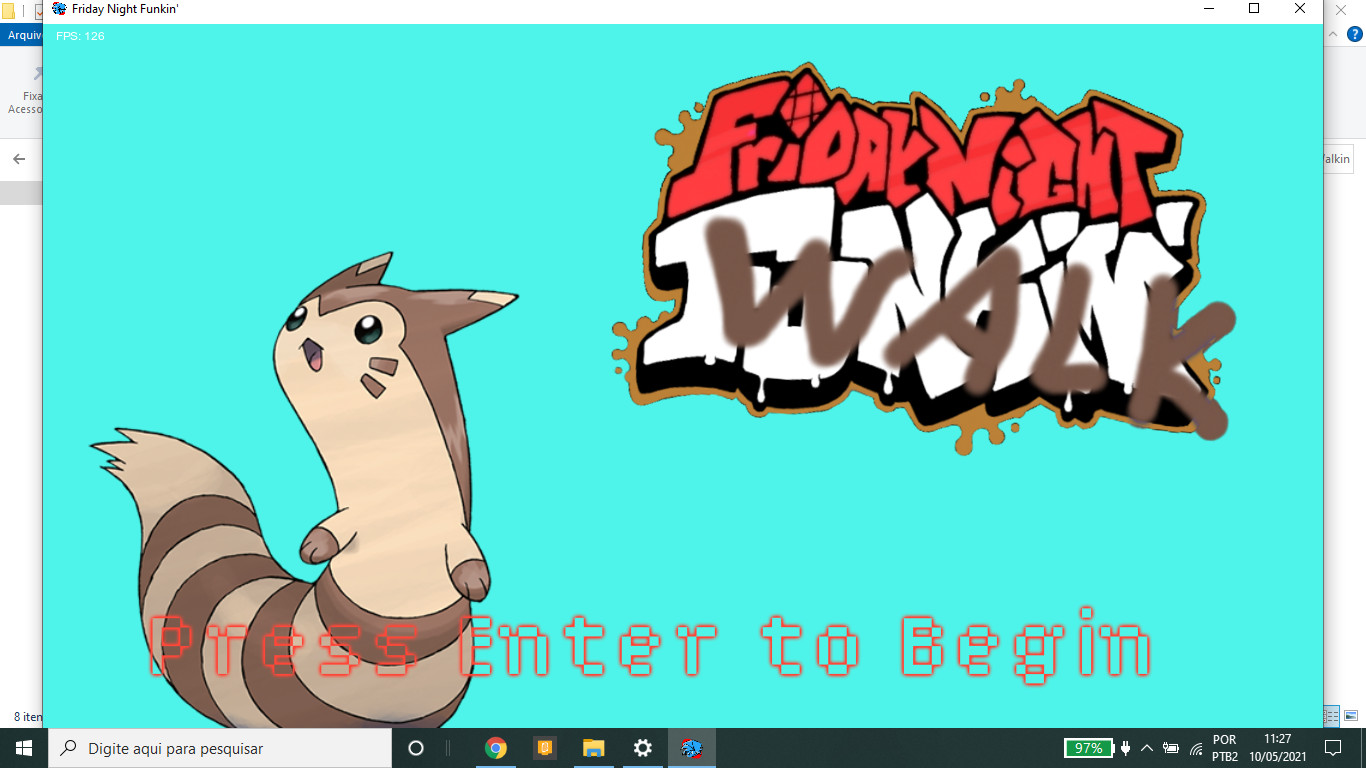Image resolution: width=1366 pixels, height=768 pixels.
Task: Open Google Chrome from the taskbar
Action: [495, 748]
